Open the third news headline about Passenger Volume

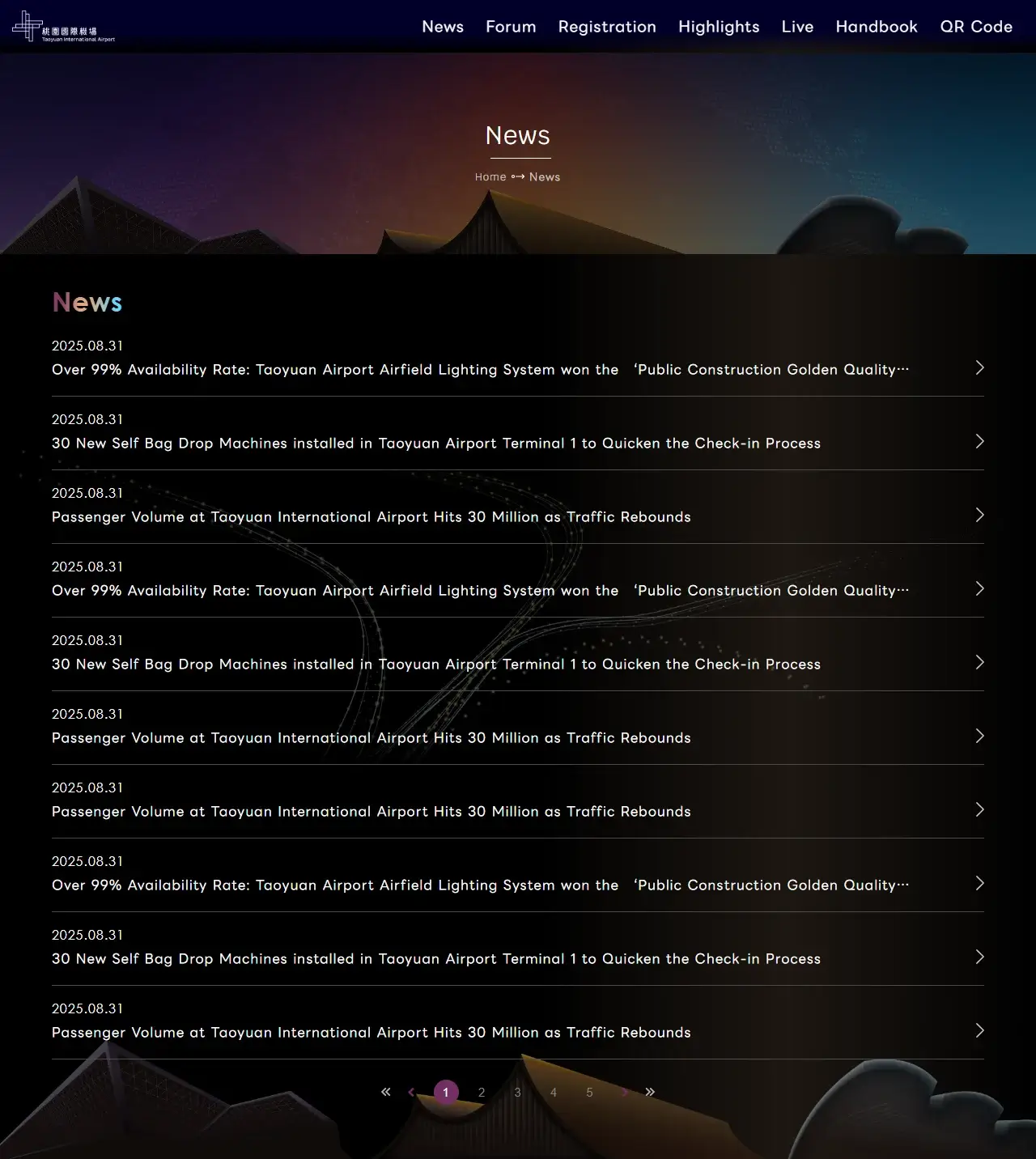click(x=372, y=517)
